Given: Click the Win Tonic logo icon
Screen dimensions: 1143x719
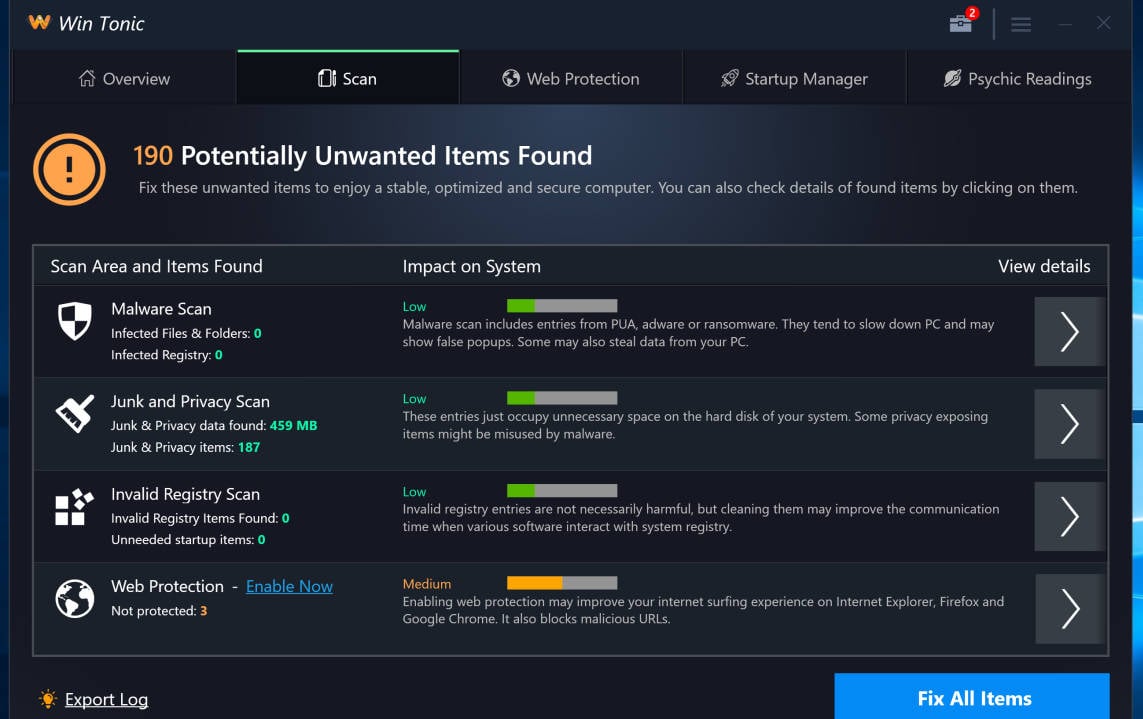Looking at the screenshot, I should point(39,23).
